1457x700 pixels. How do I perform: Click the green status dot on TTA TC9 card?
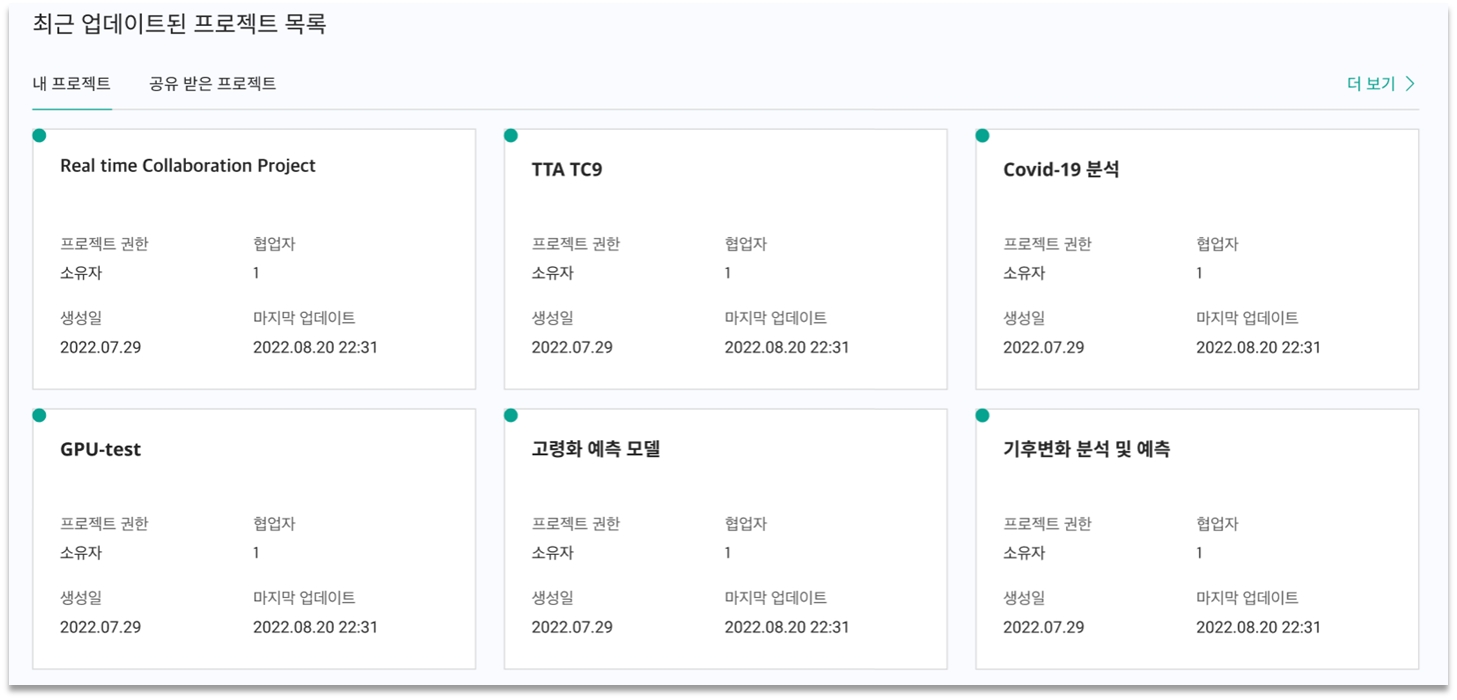pyautogui.click(x=511, y=136)
